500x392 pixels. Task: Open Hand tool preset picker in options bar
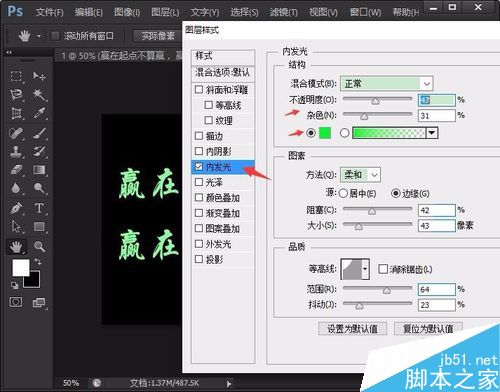tap(39, 36)
